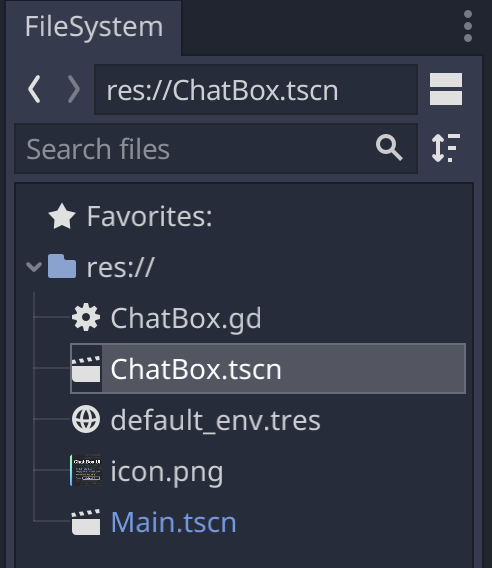Click the Search files field
Image resolution: width=492 pixels, height=568 pixels.
tap(216, 149)
